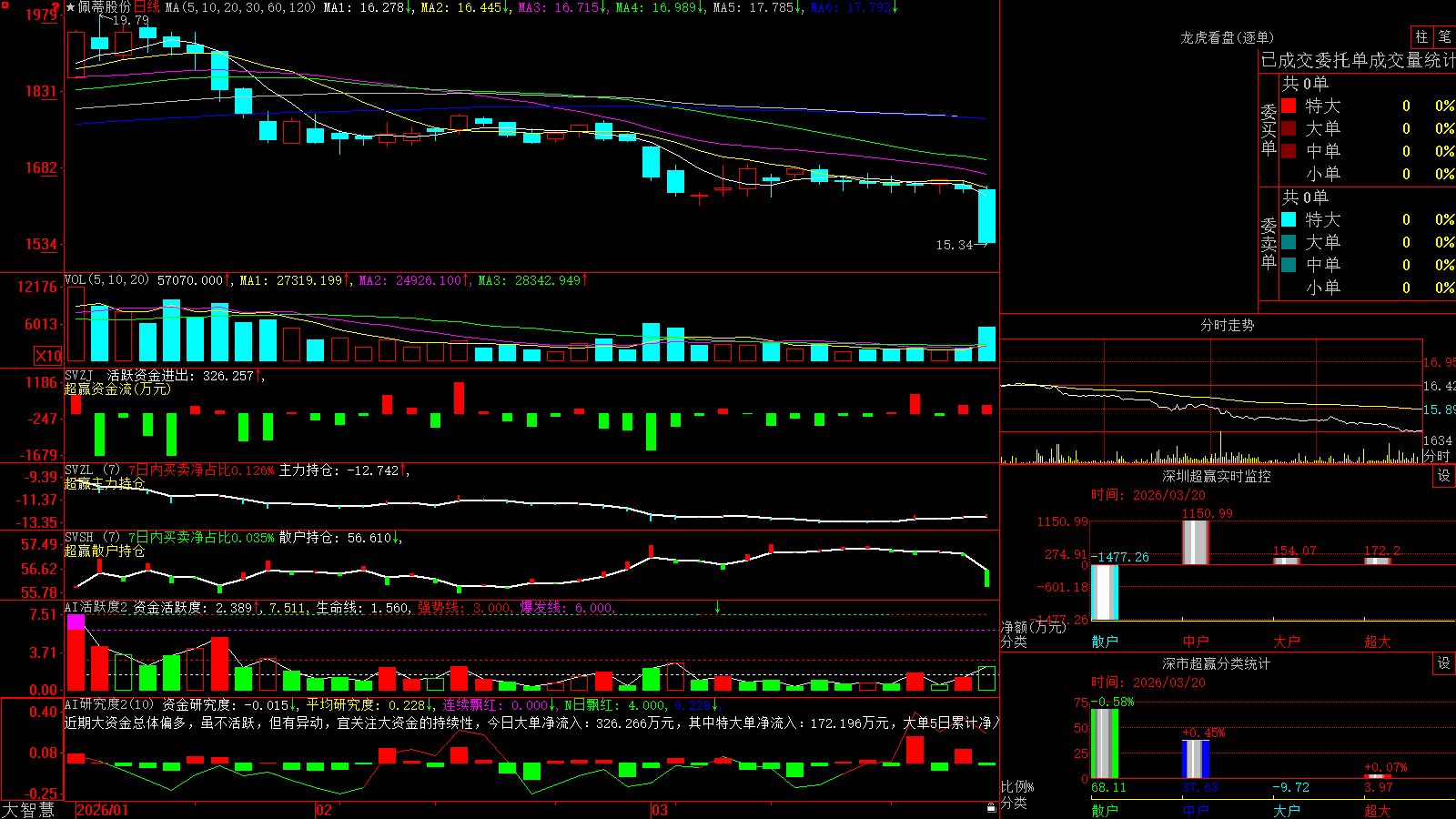Image resolution: width=1456 pixels, height=819 pixels.
Task: Click the 分时走势 panel title
Action: (1227, 325)
